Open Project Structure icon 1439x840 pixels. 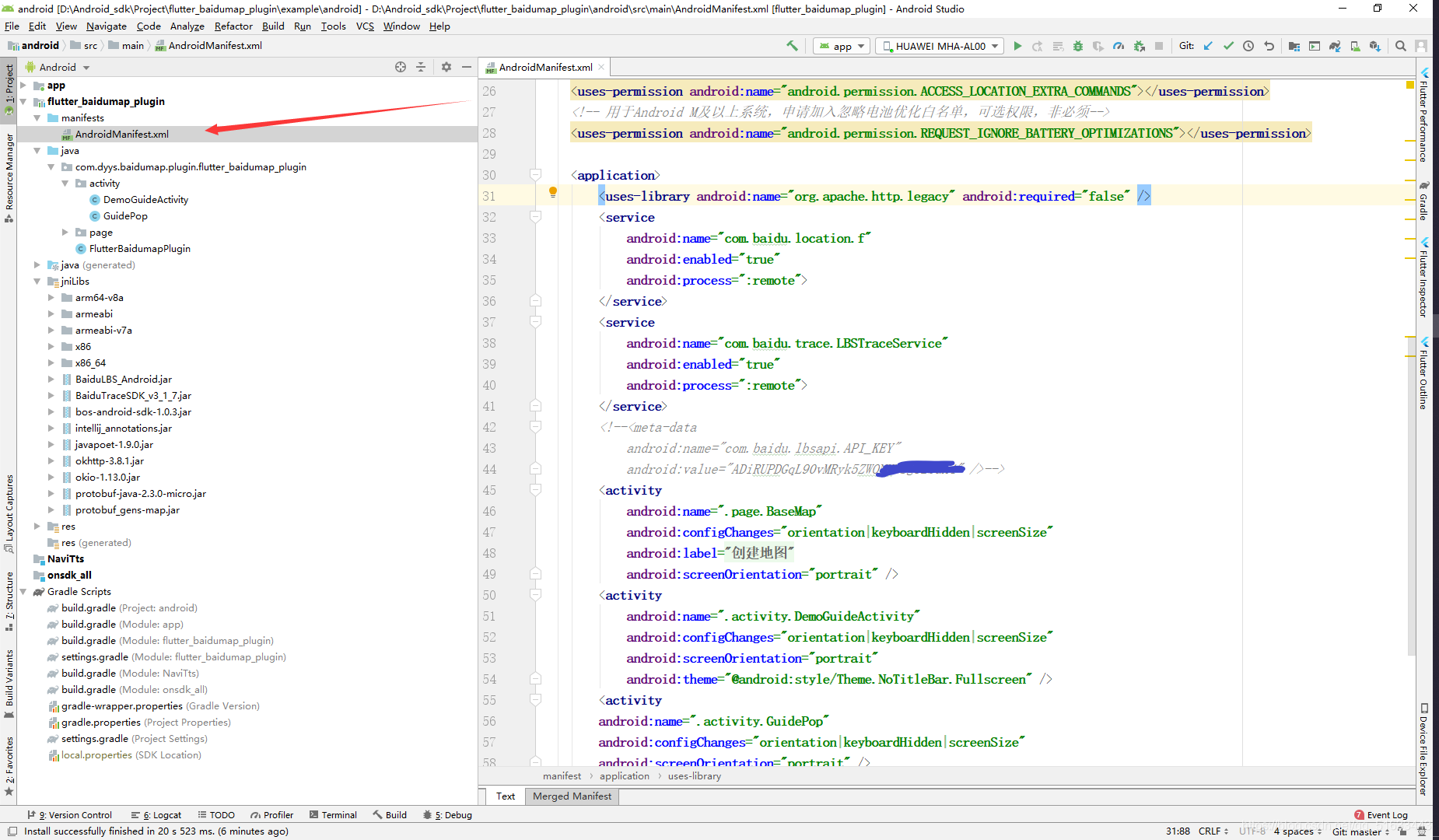(1294, 46)
